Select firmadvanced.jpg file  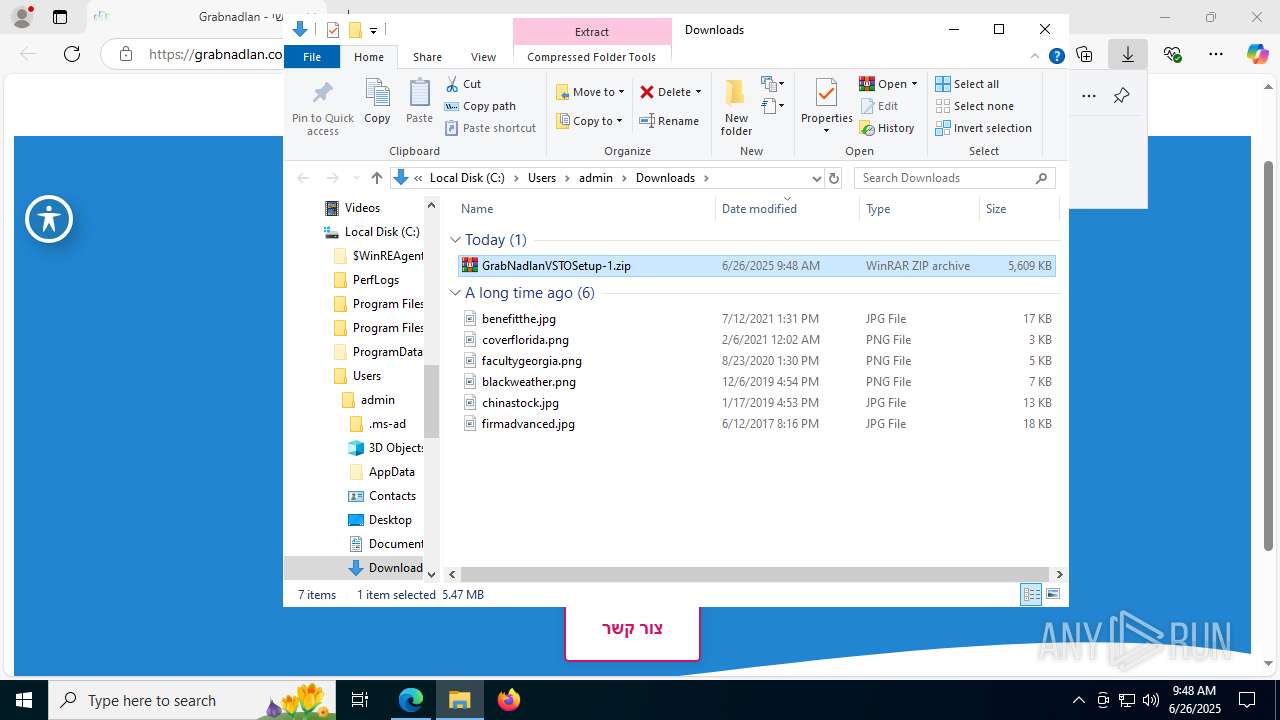click(756, 424)
